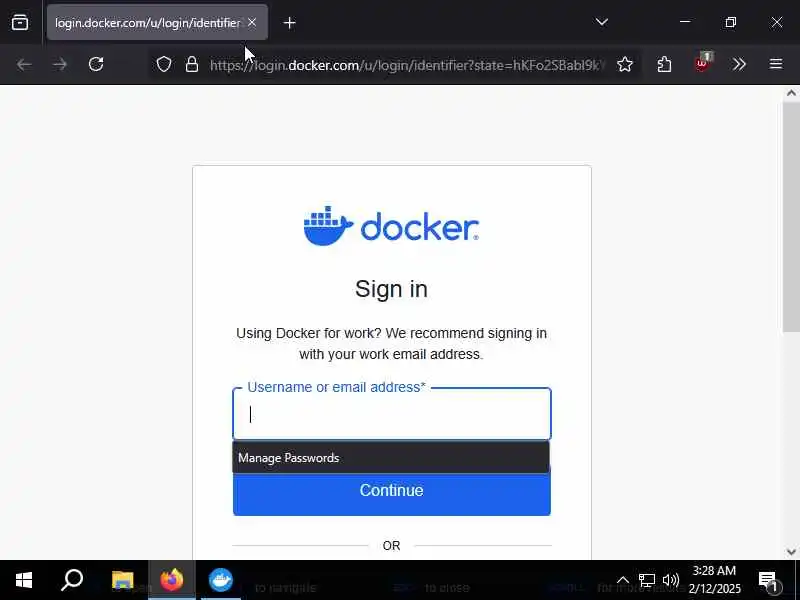Screen dimensions: 800x600
Task: Open volume speaker tray icon
Action: 671,580
